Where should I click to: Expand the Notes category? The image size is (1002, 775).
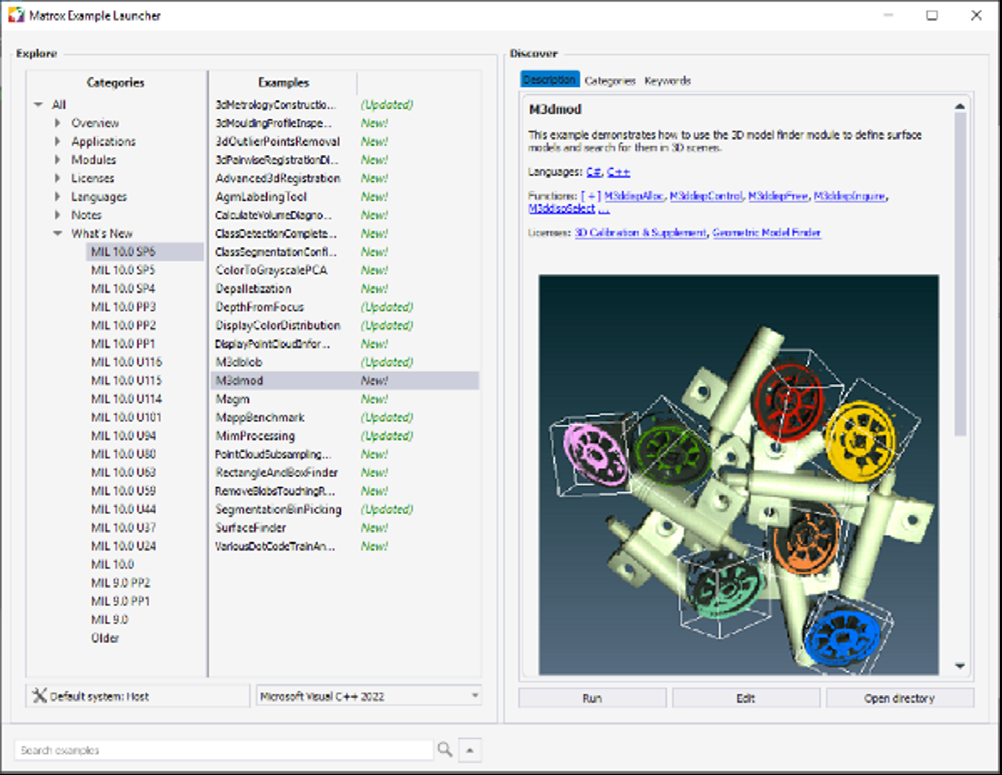(58, 215)
